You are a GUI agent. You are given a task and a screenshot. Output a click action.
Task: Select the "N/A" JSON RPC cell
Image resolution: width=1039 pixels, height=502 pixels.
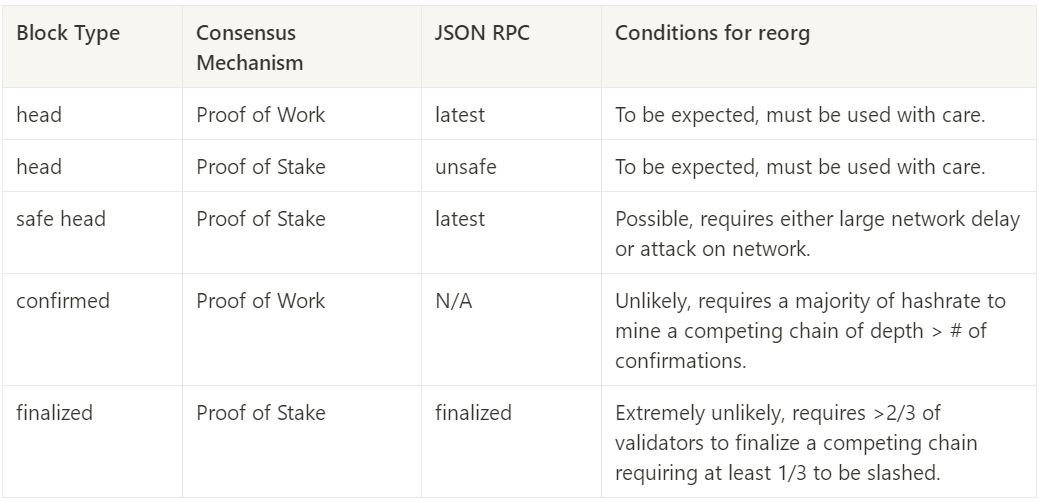click(x=454, y=301)
